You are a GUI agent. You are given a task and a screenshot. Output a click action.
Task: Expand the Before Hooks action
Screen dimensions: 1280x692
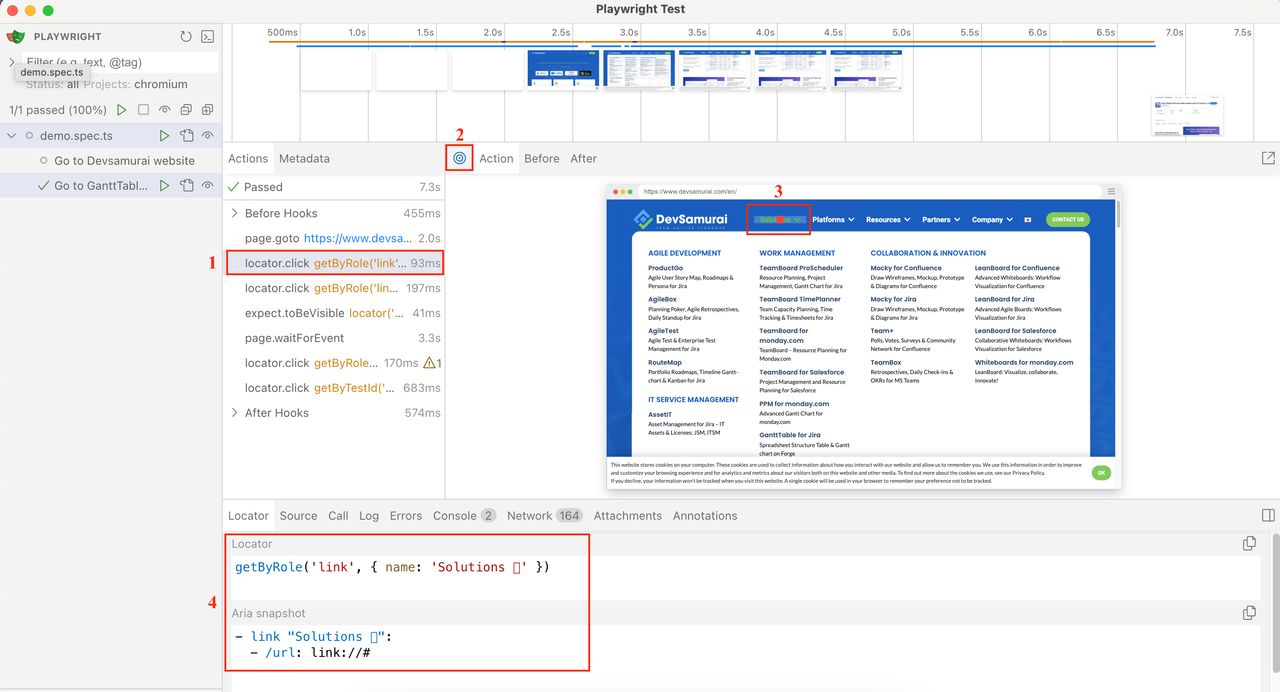235,213
